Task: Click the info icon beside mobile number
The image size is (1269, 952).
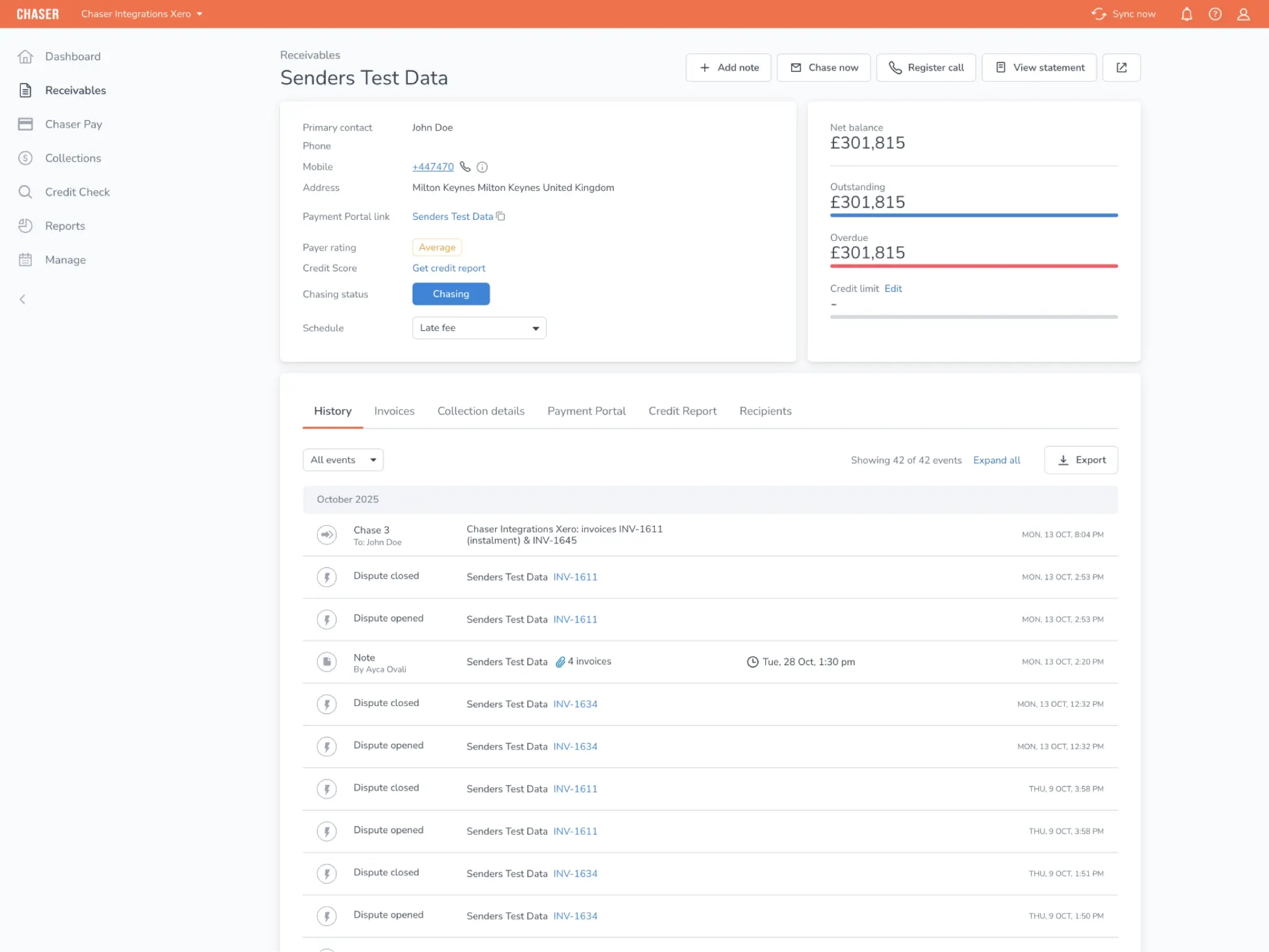Action: 482,167
